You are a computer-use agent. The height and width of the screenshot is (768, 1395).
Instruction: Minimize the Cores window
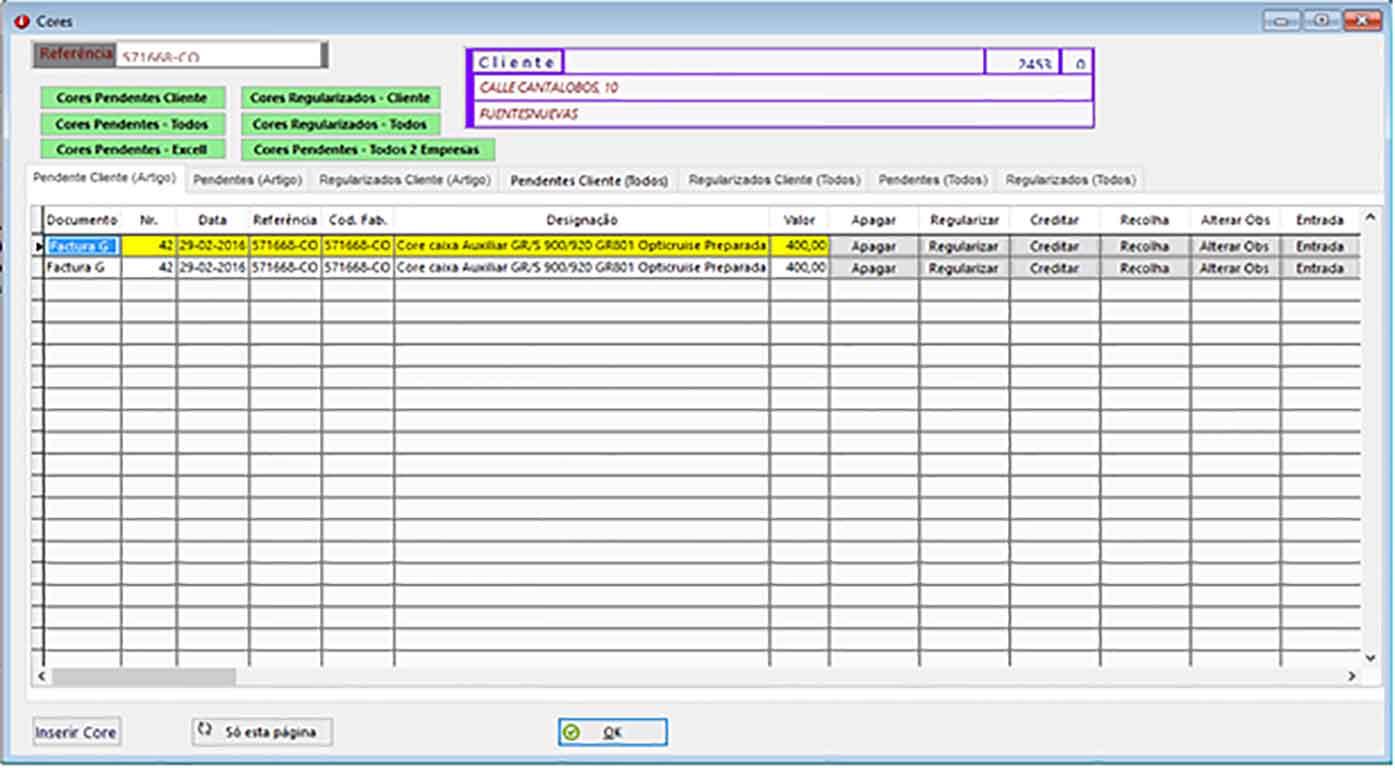pos(1282,20)
